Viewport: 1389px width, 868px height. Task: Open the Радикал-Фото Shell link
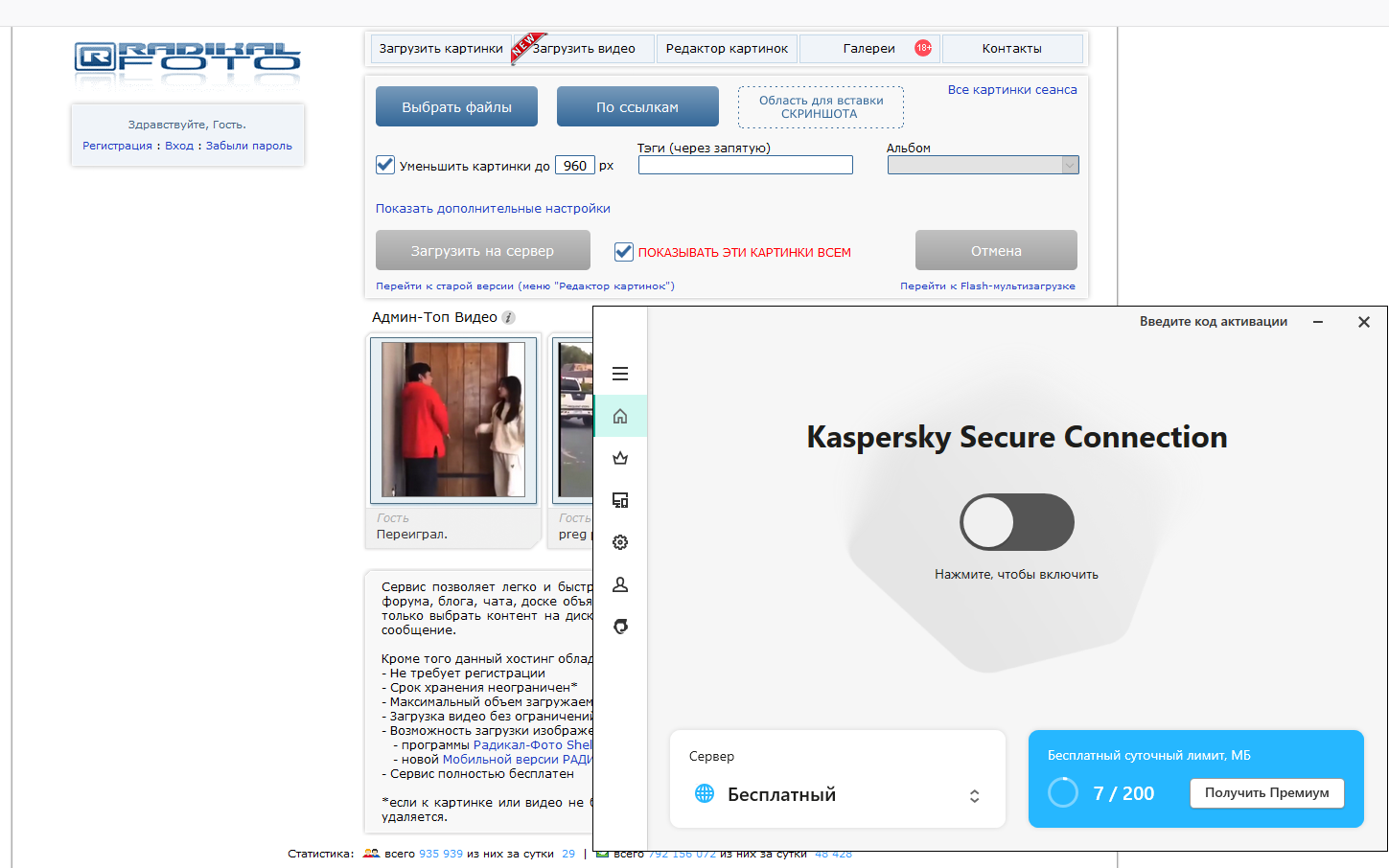coord(533,744)
